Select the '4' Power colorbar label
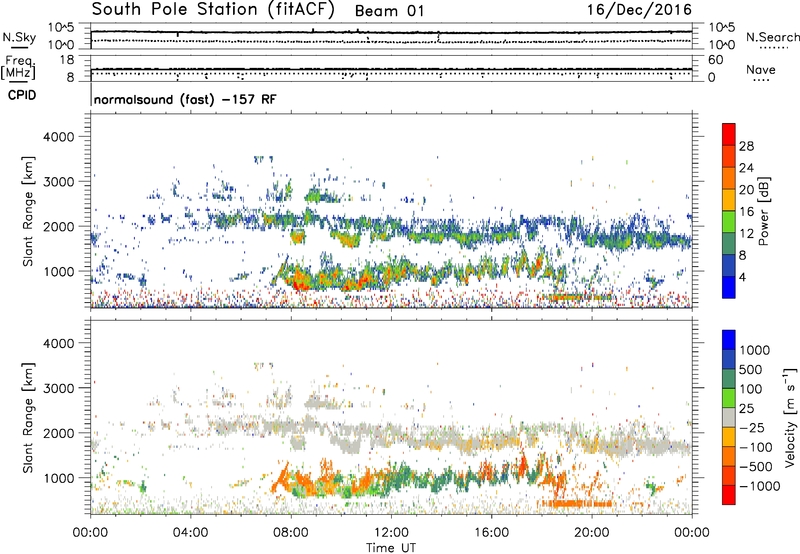 pyautogui.click(x=743, y=278)
